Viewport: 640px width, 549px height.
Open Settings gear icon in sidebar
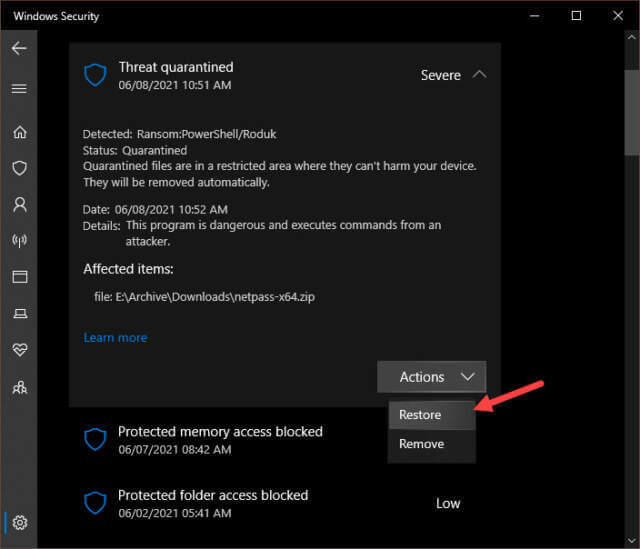pyautogui.click(x=20, y=522)
